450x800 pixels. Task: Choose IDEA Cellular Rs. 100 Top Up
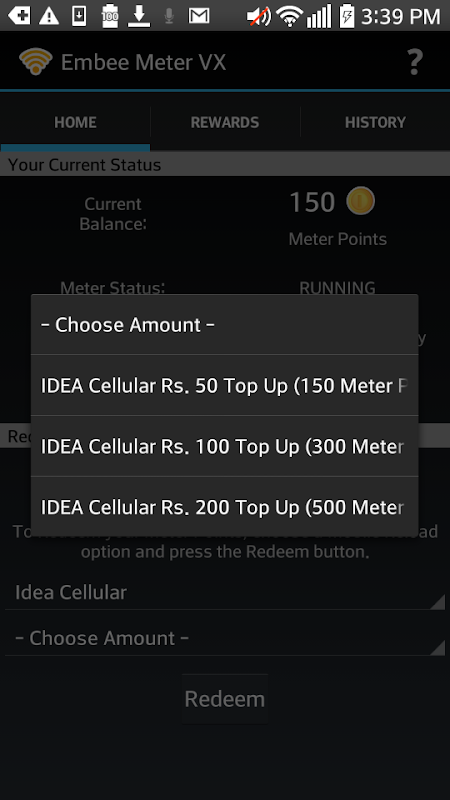[224, 446]
